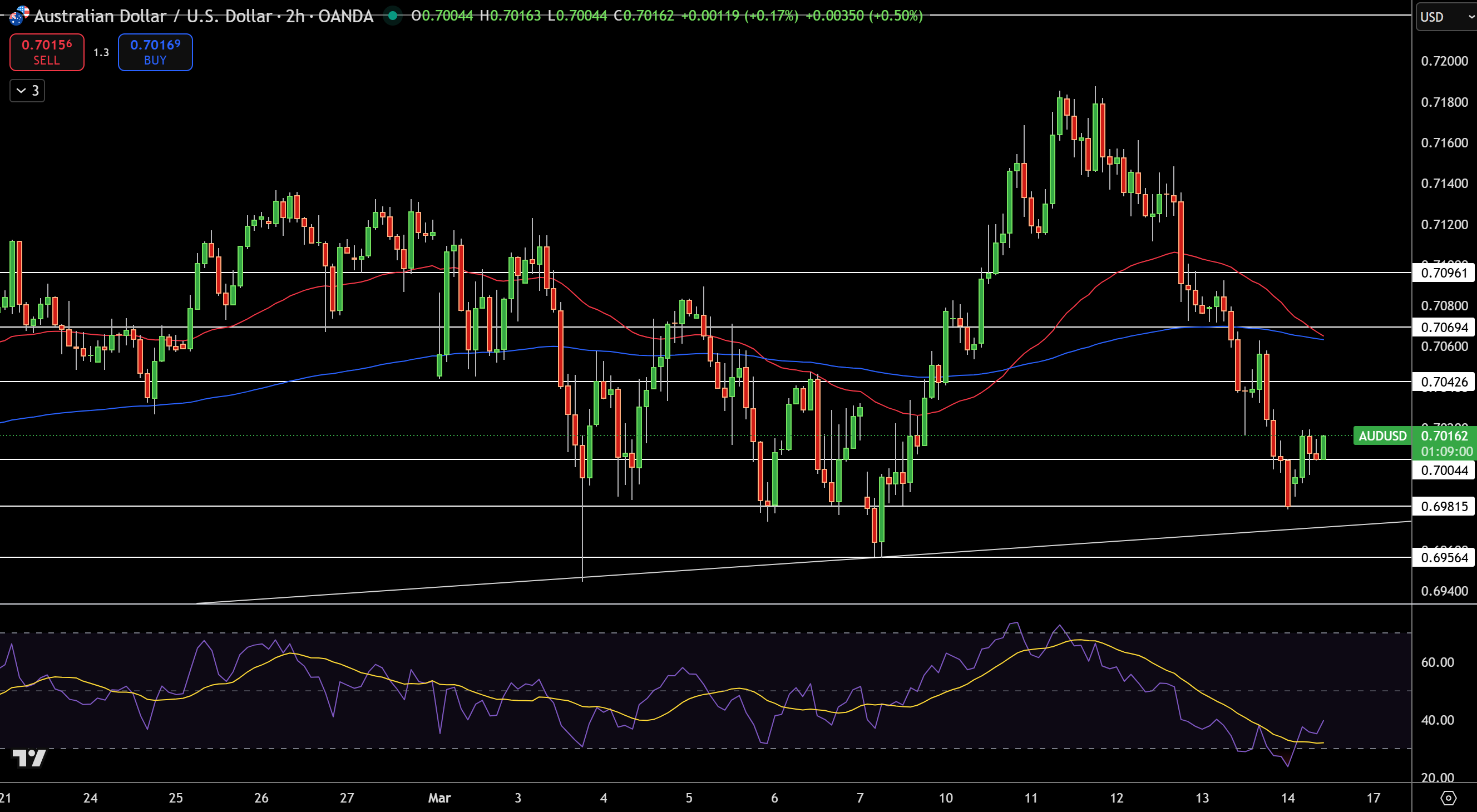Image resolution: width=1477 pixels, height=812 pixels.
Task: Click the 0.69564 horizontal line price label
Action: coord(1444,557)
